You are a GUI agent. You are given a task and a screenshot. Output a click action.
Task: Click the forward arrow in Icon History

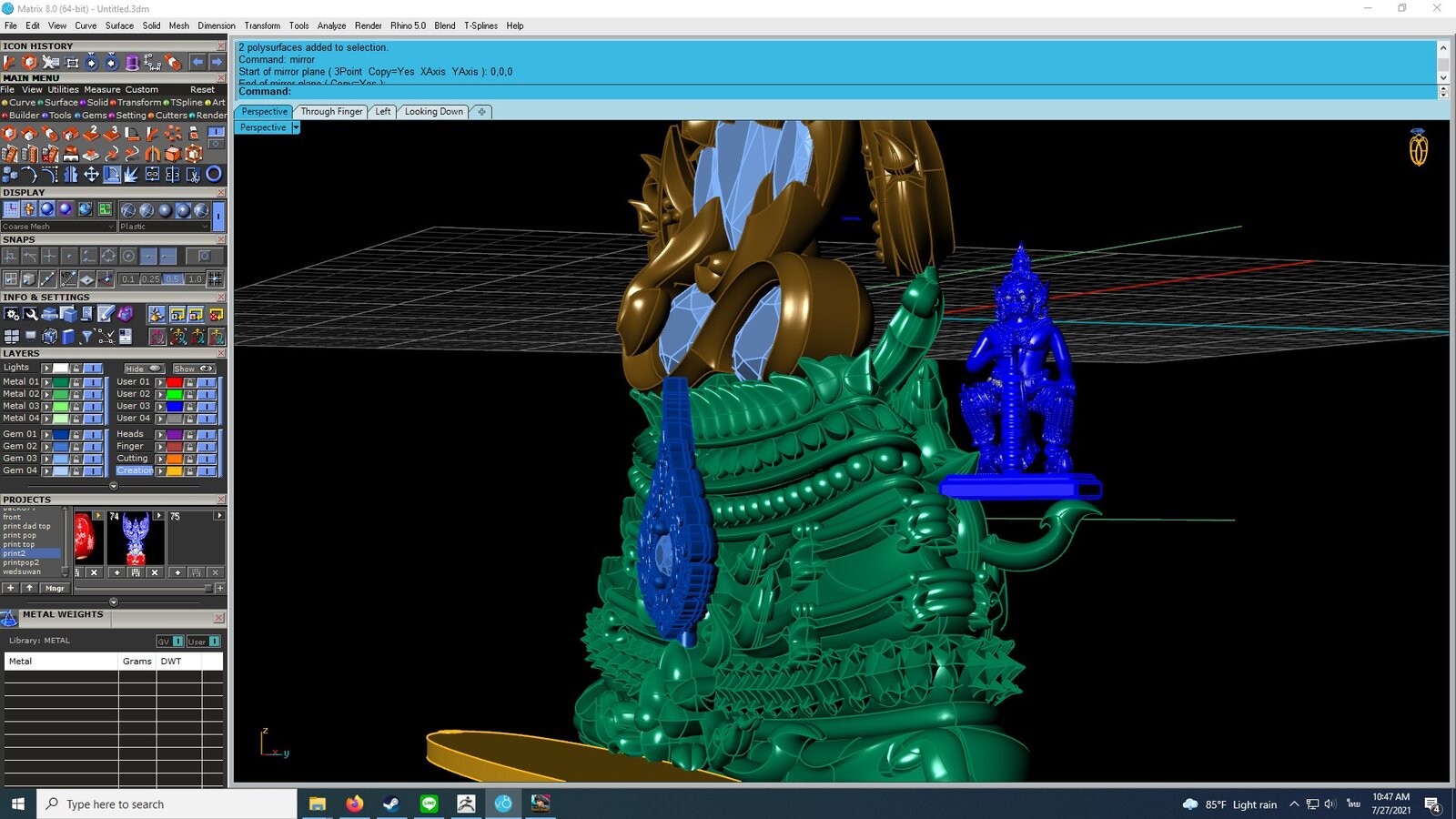(217, 62)
